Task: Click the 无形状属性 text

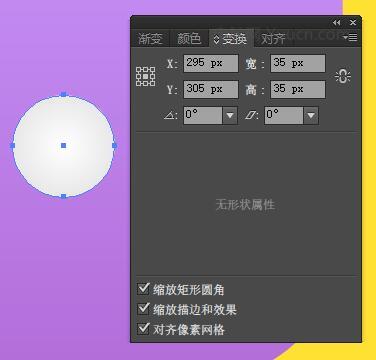Action: tap(245, 205)
